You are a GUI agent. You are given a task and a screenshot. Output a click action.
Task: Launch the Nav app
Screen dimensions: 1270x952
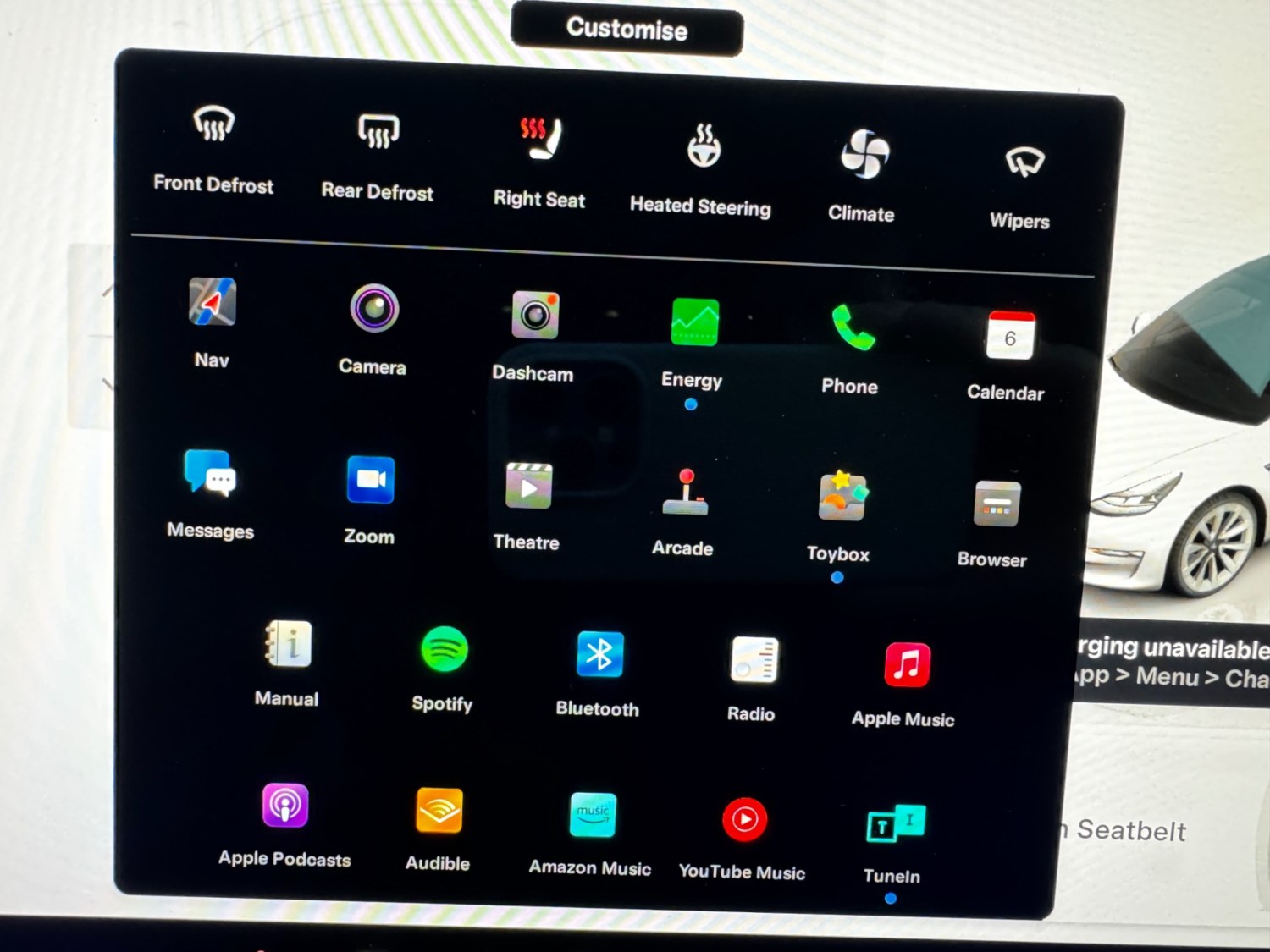[x=212, y=302]
